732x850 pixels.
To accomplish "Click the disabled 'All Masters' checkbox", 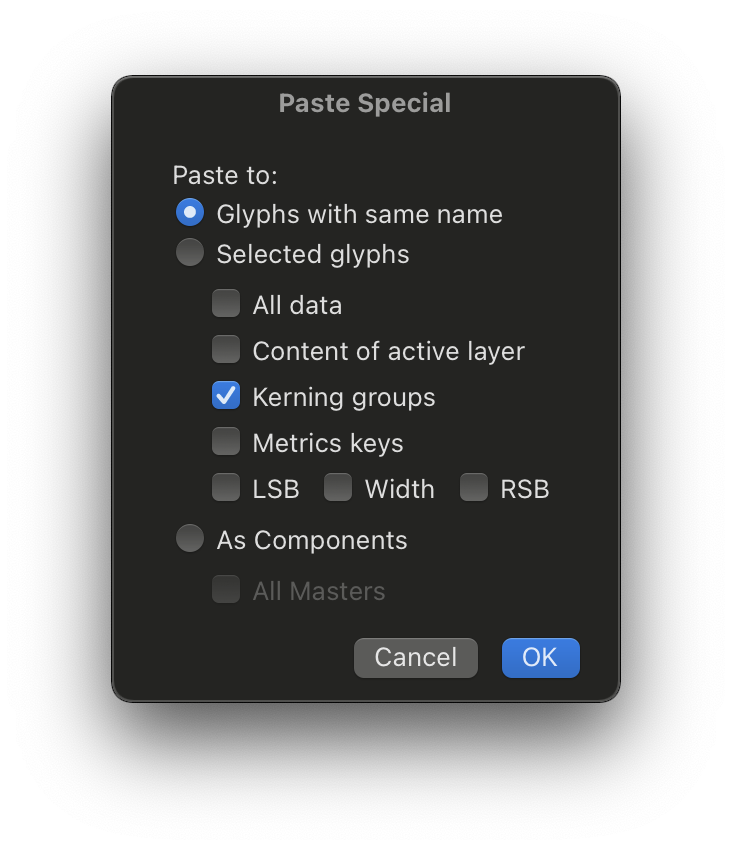I will [x=226, y=590].
